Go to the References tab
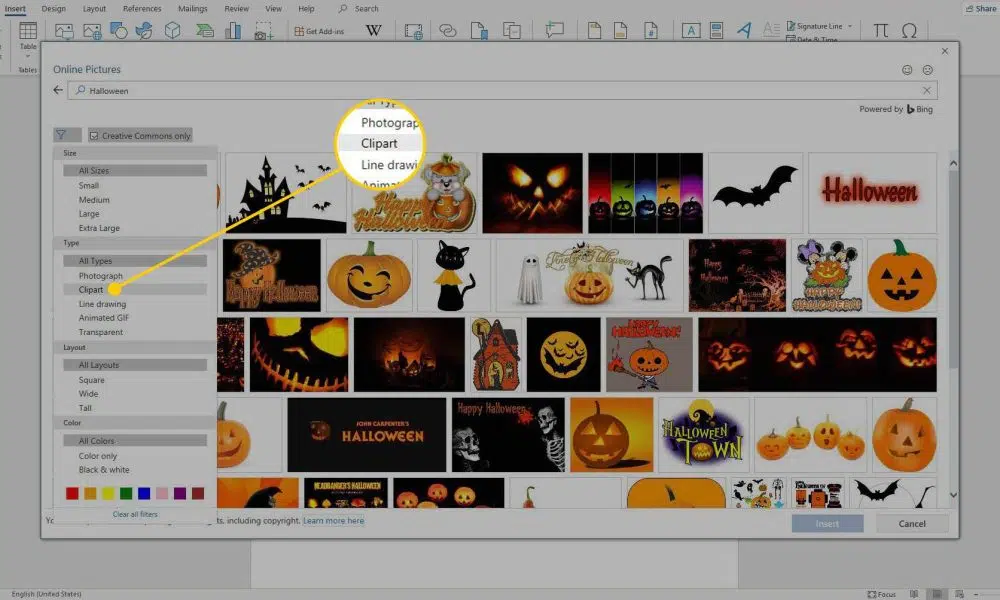 coord(142,9)
